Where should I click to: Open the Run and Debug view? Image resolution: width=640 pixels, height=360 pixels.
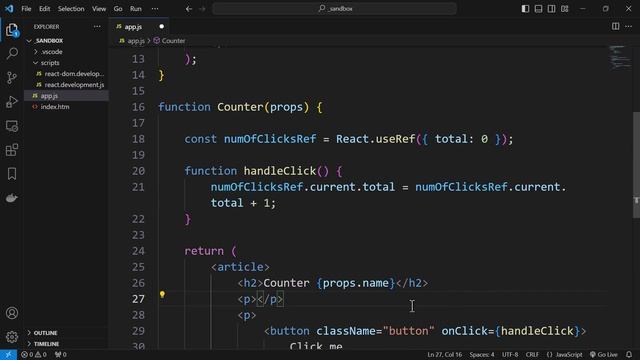[x=12, y=102]
